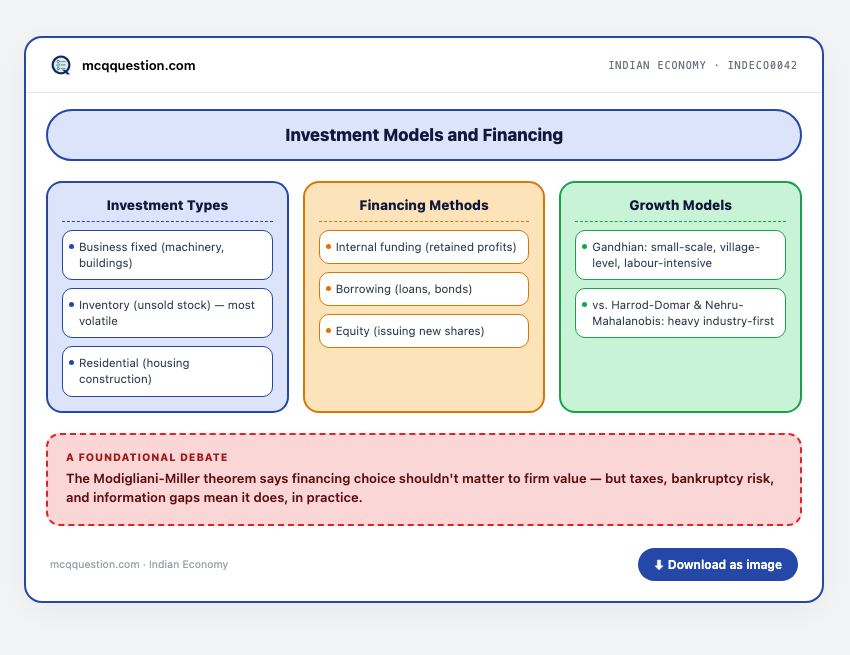
Task: Select the Business fixed machinery item
Action: pos(168,255)
